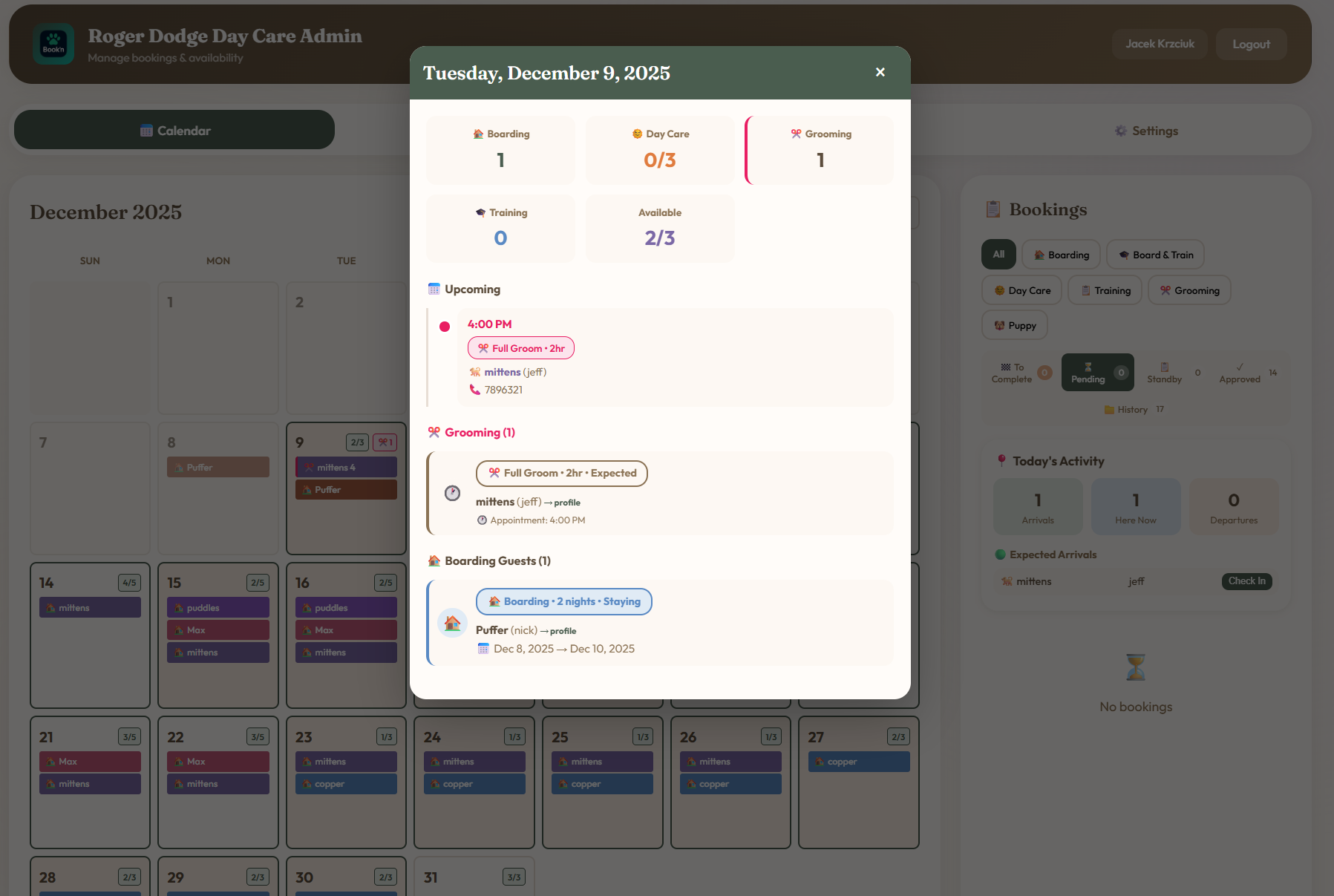Click the clipboard icon beside Bookings heading
Image resolution: width=1334 pixels, height=896 pixels.
pos(993,209)
